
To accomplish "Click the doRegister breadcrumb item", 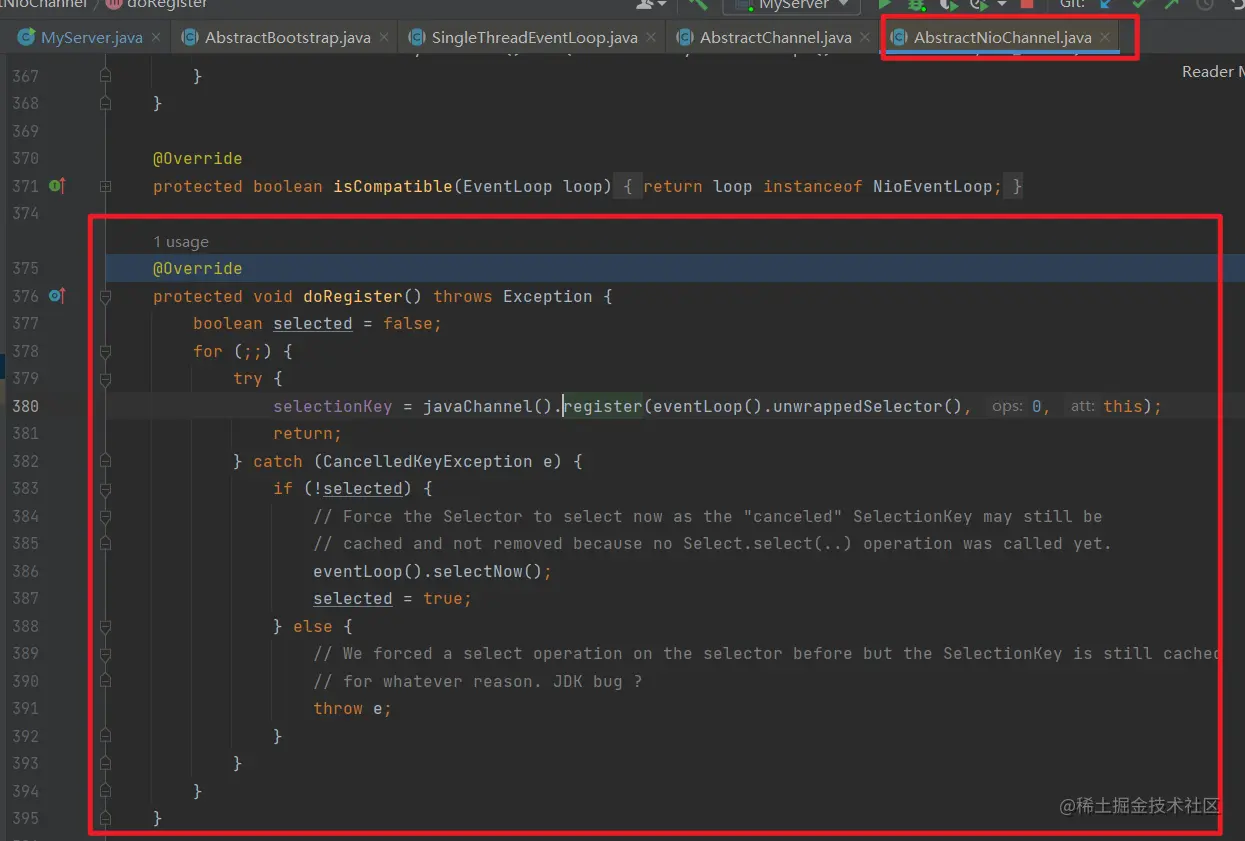I will pos(157,4).
